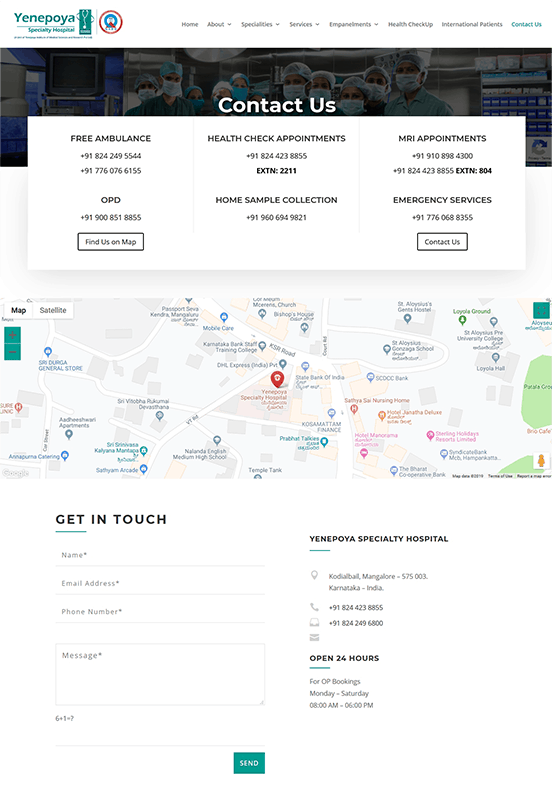The image size is (552, 800).
Task: Click MRI appointment number +91 910 898 4300
Action: click(x=442, y=156)
